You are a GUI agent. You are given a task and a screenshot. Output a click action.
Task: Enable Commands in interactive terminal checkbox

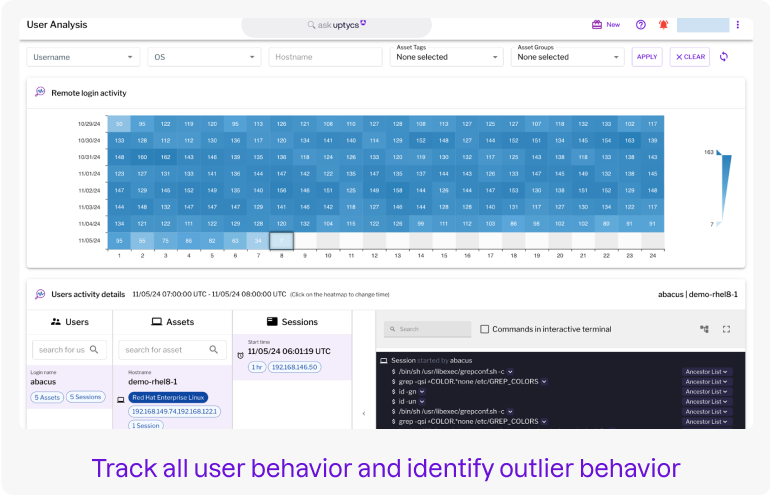[x=485, y=329]
